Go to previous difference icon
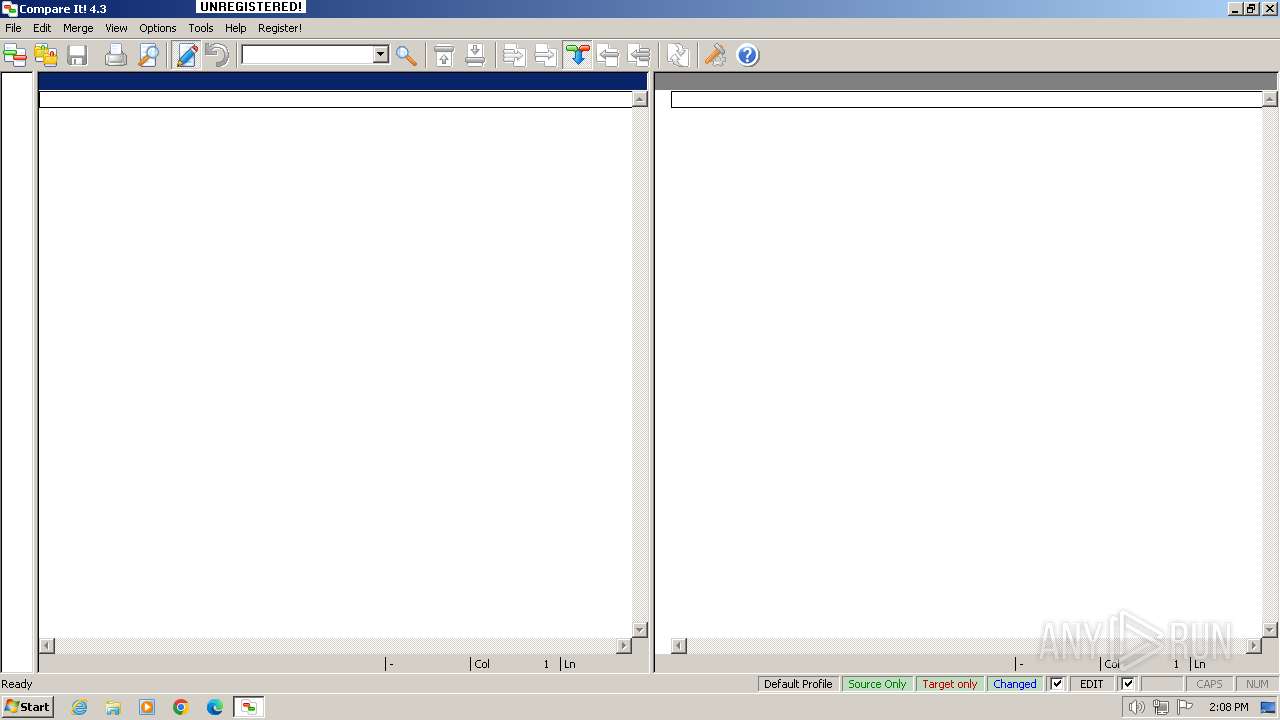Image resolution: width=1280 pixels, height=720 pixels. pos(444,55)
